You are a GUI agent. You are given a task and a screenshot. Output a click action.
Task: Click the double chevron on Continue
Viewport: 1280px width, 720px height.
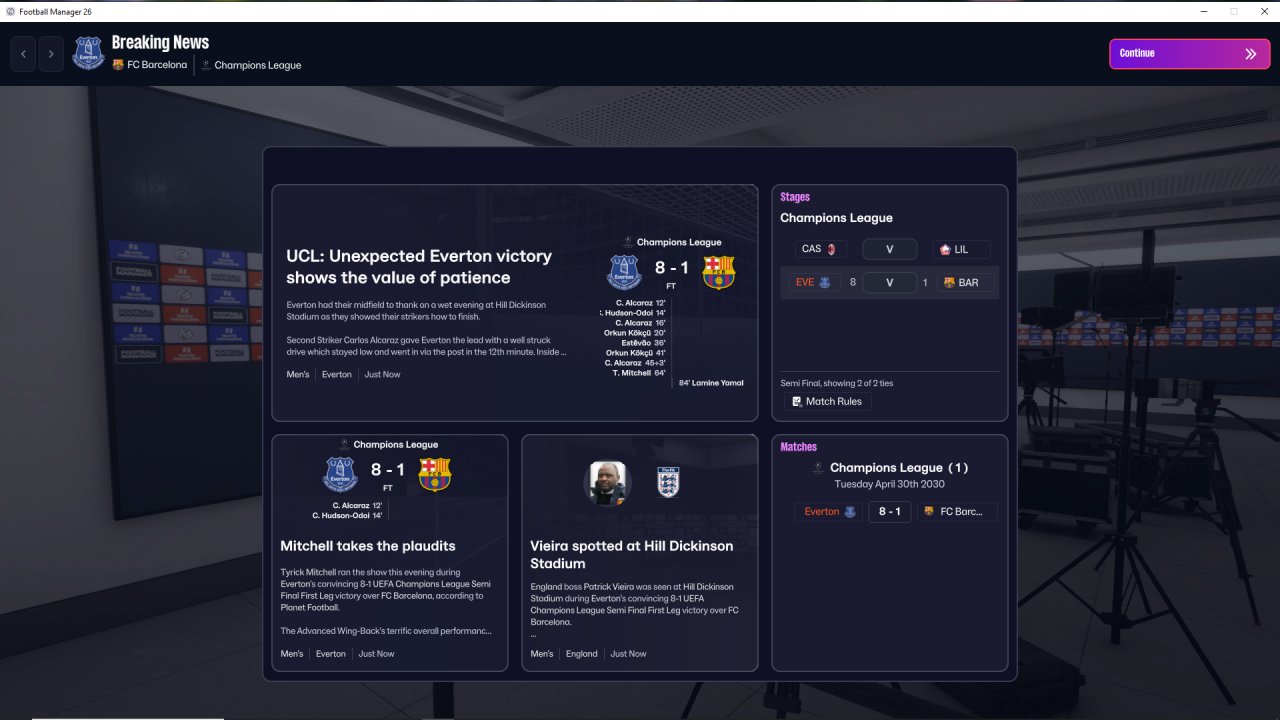click(x=1251, y=54)
